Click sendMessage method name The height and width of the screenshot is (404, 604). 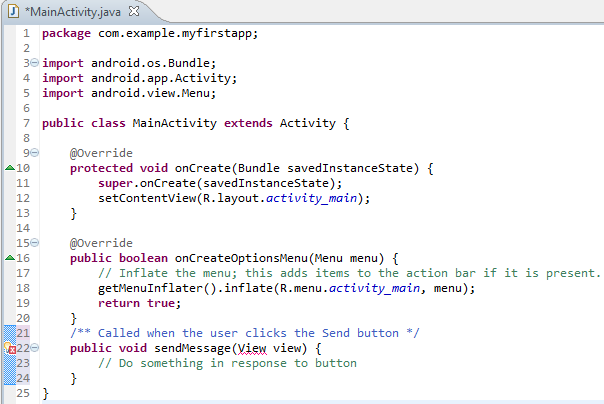192,348
